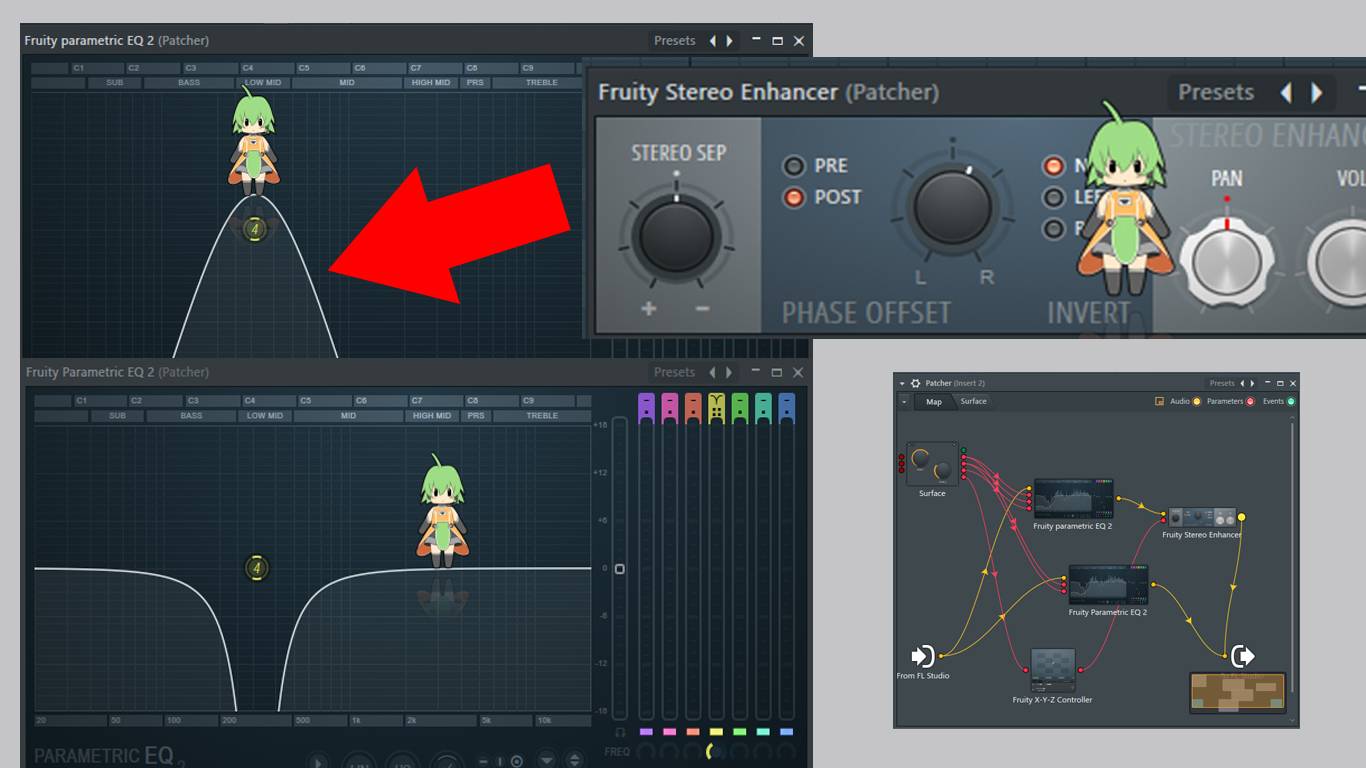Click TREBLE range label in bottom EQ
1366x768 pixels.
coord(542,416)
